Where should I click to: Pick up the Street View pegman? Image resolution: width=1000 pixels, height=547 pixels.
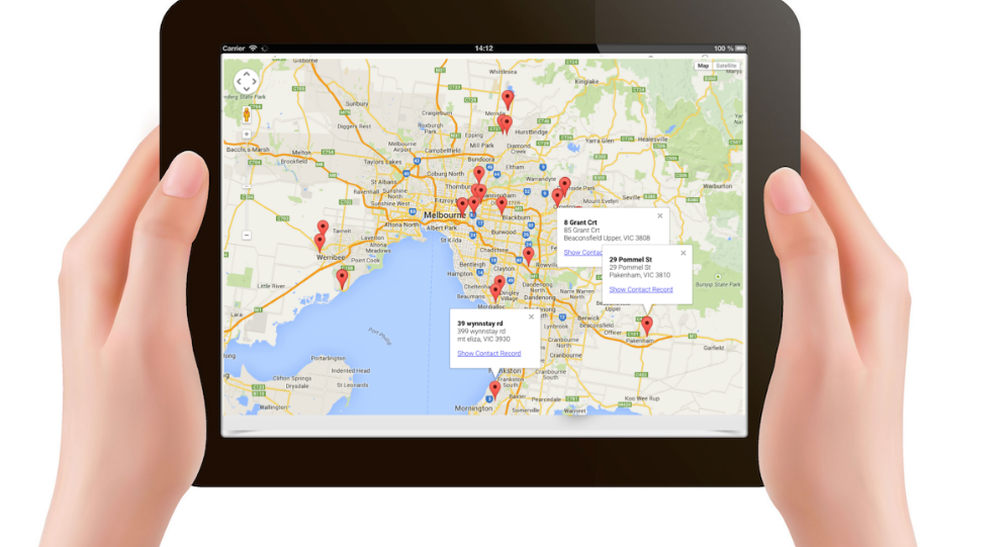247,115
